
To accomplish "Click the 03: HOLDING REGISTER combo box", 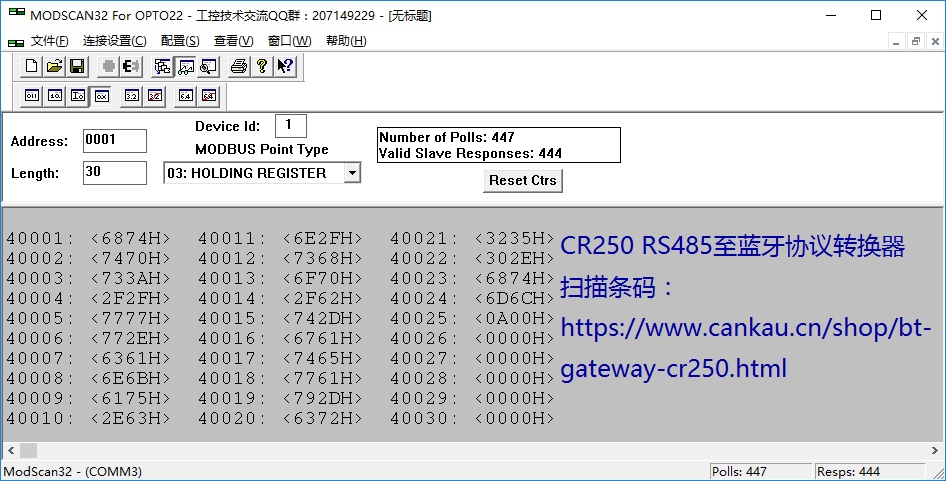I will click(262, 173).
